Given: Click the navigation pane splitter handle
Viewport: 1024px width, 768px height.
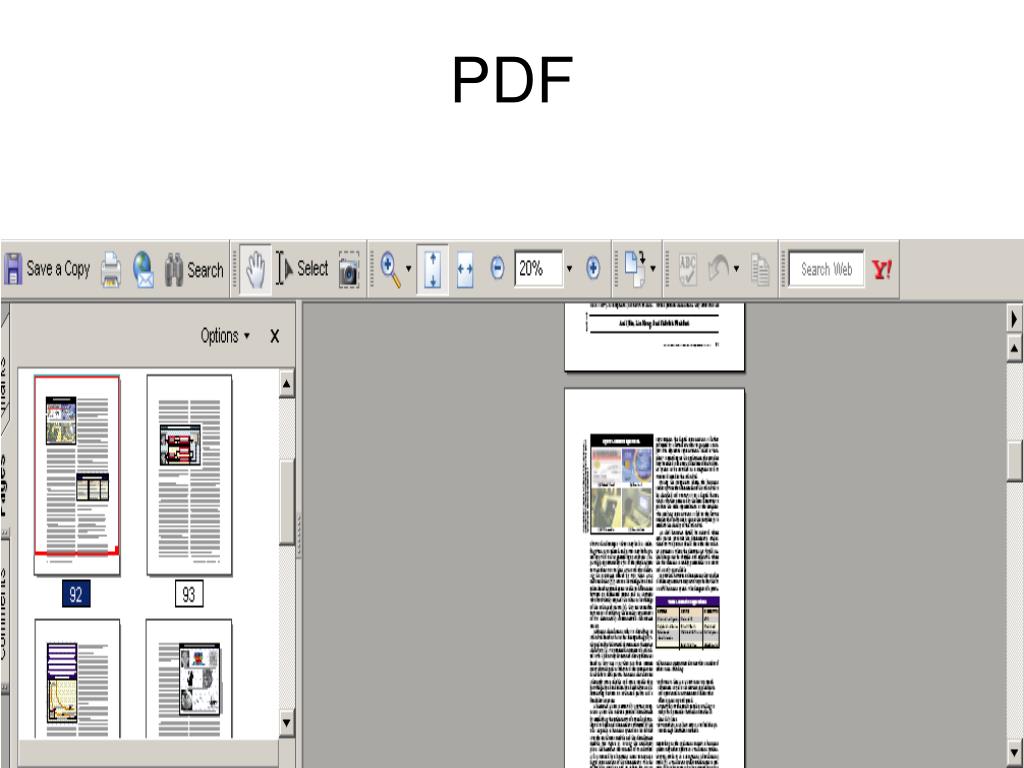Looking at the screenshot, I should pos(298,536).
